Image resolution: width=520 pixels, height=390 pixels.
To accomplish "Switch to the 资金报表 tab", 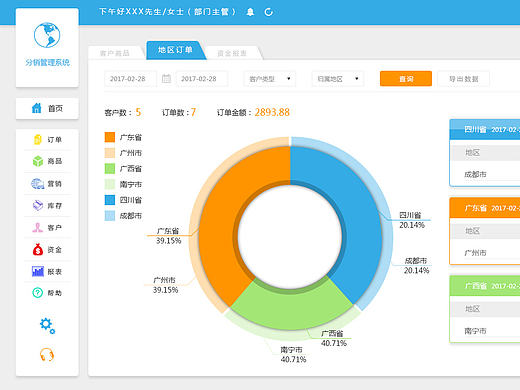I will [232, 53].
